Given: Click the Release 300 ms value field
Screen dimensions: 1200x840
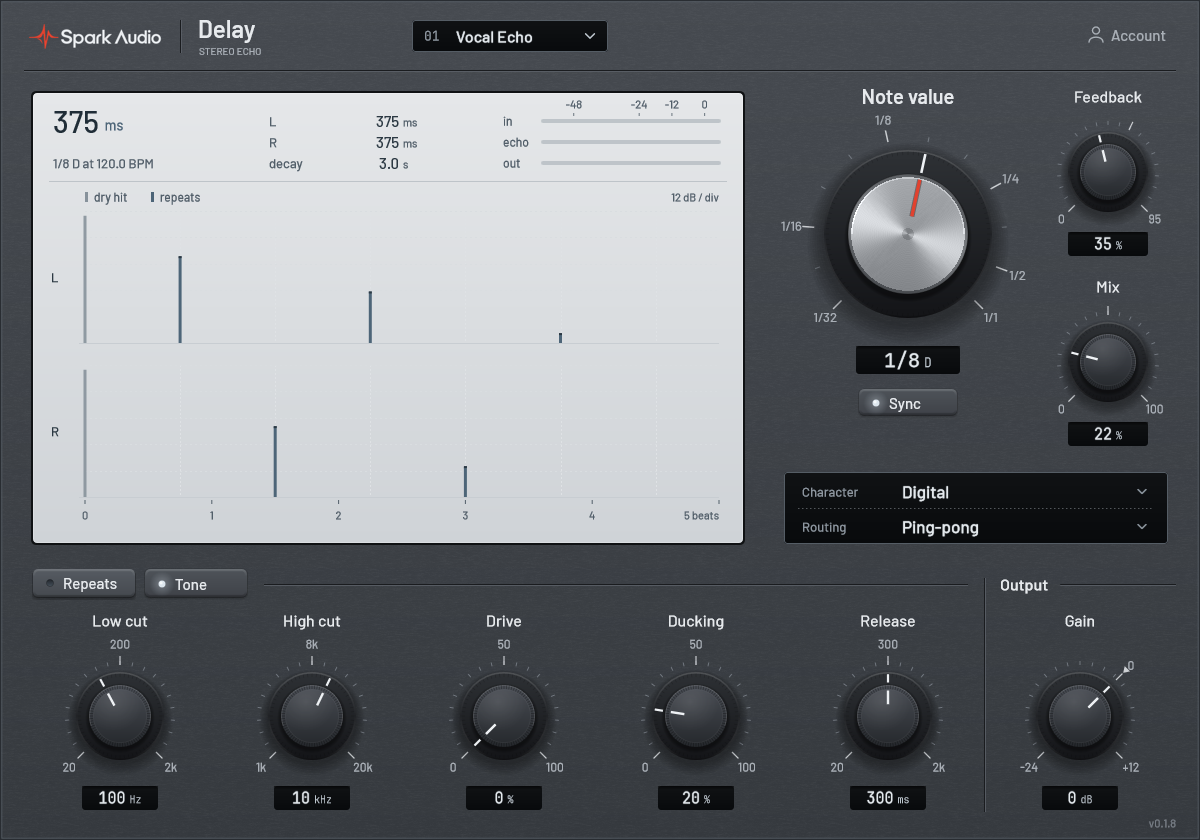Looking at the screenshot, I should pyautogui.click(x=888, y=798).
